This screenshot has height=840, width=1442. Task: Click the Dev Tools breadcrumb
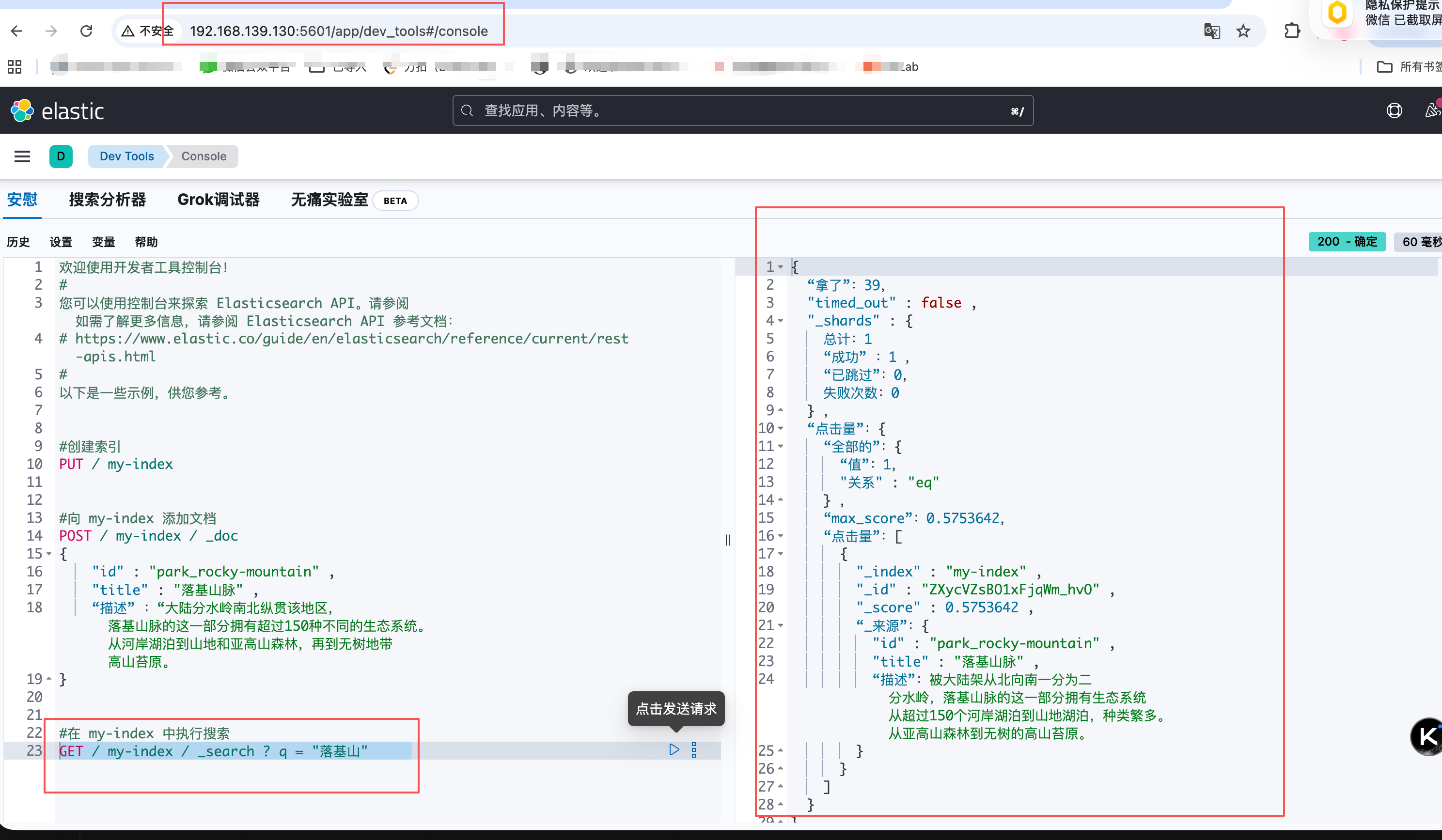(x=126, y=156)
